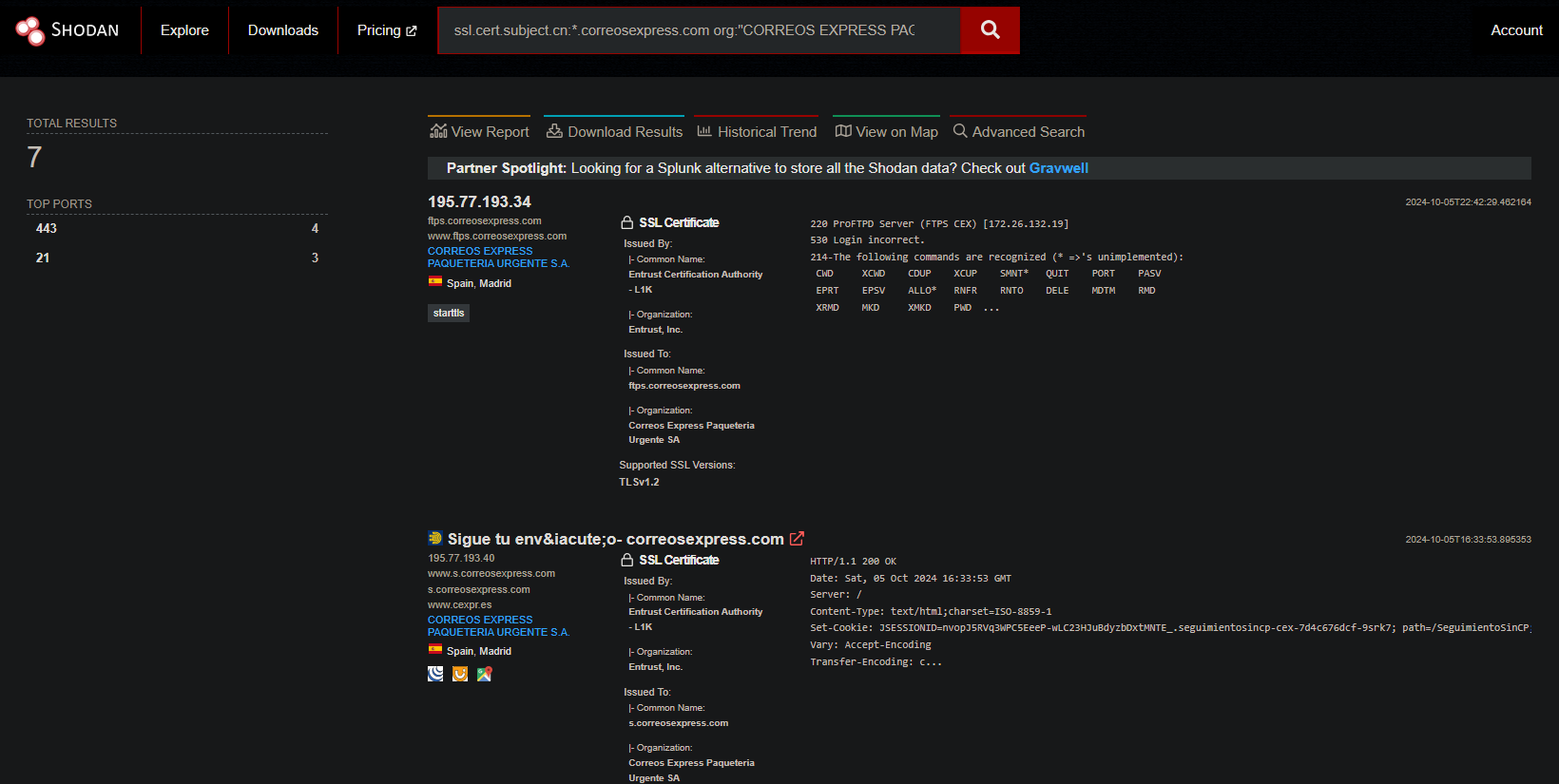The width and height of the screenshot is (1559, 784).
Task: Click the Download Results tab
Action: pos(614,131)
